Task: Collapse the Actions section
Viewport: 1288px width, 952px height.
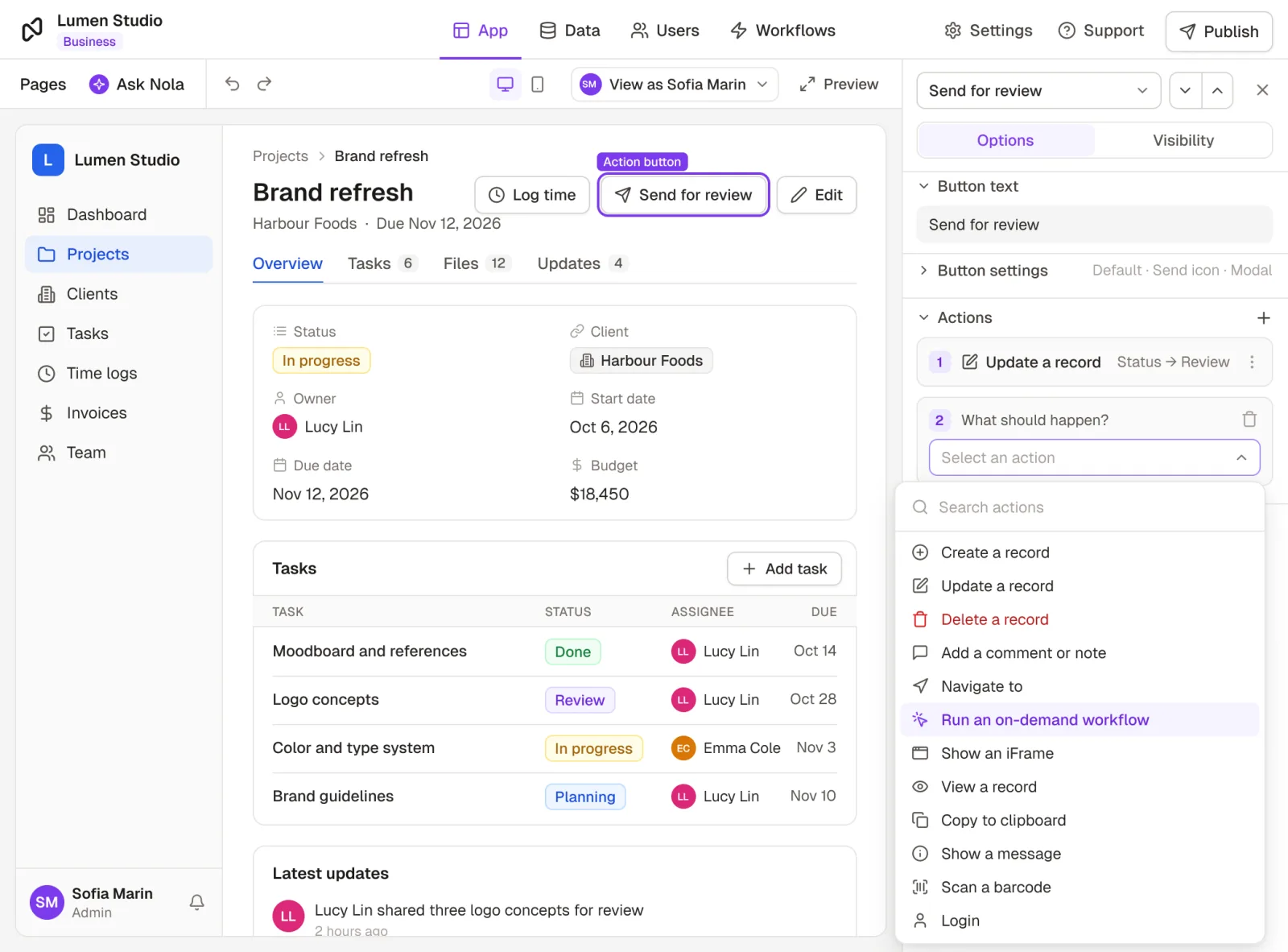Action: pos(923,317)
